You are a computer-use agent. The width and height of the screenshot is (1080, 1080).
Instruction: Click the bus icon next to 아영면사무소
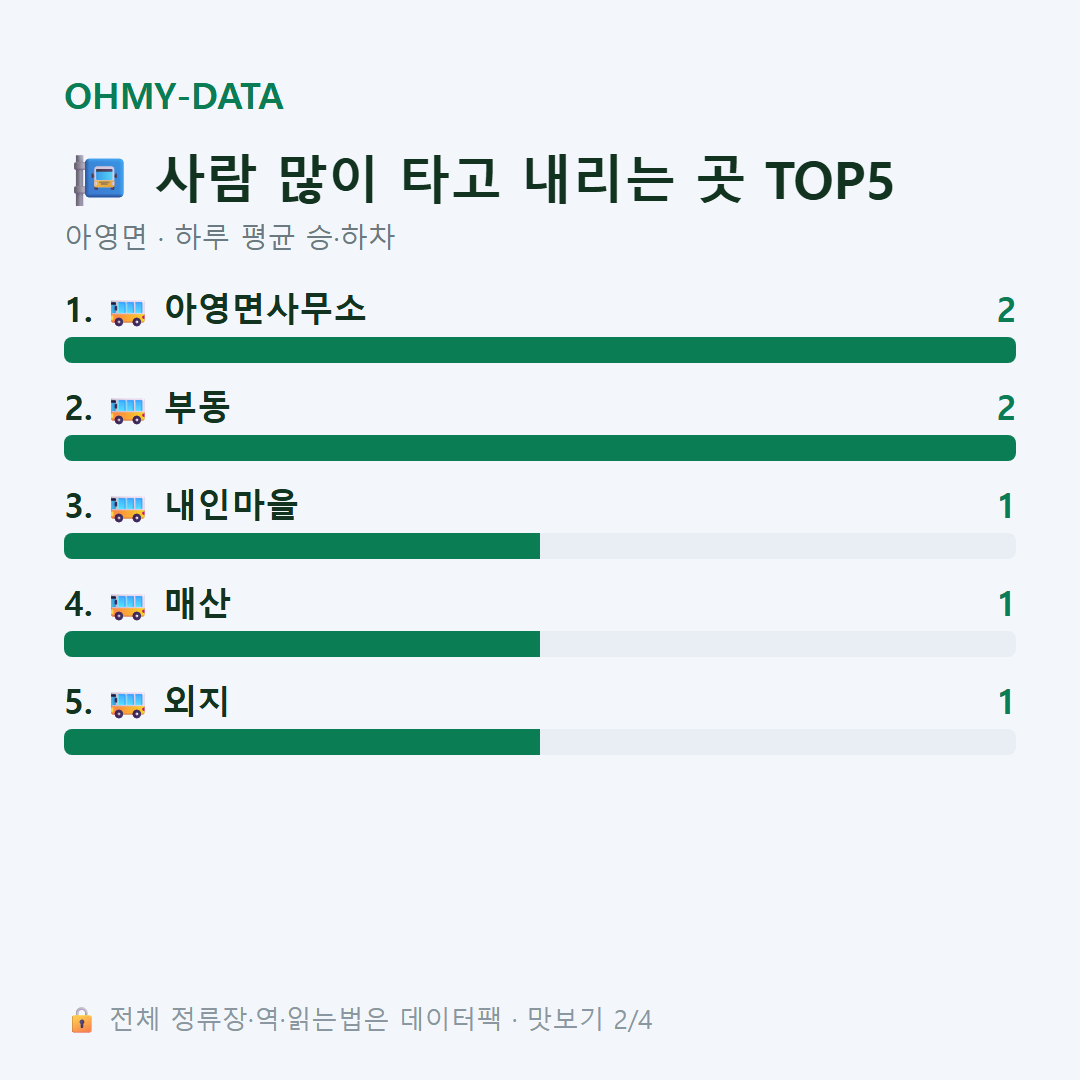127,311
